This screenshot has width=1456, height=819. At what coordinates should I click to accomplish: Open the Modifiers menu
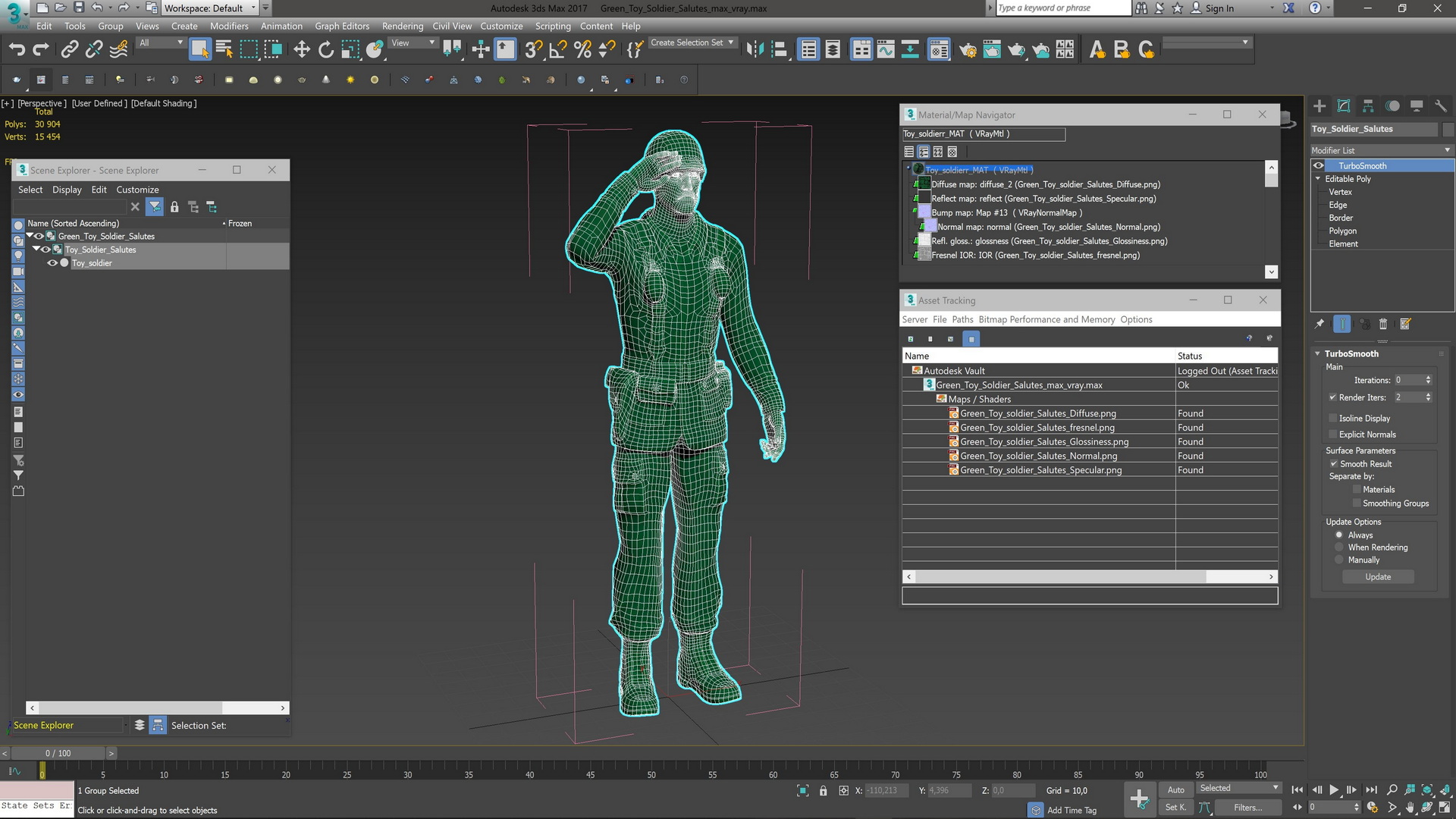(229, 26)
